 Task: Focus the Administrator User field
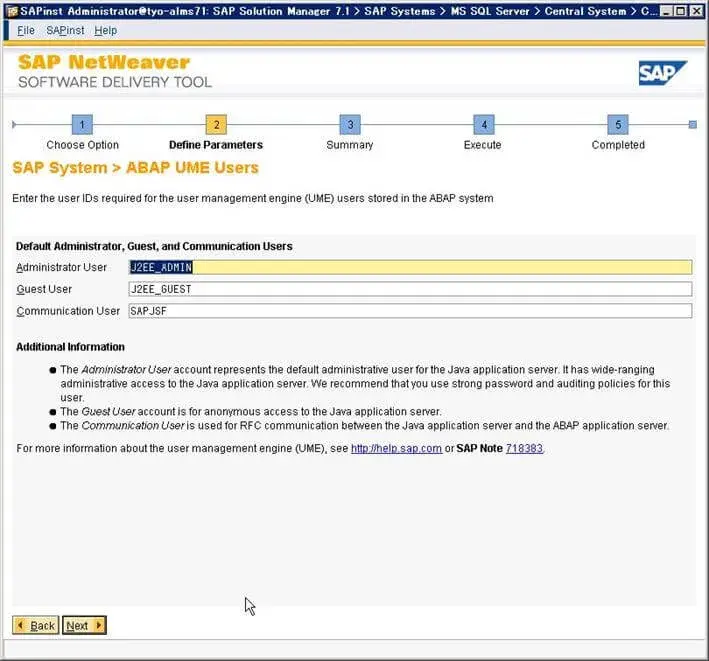[x=410, y=267]
